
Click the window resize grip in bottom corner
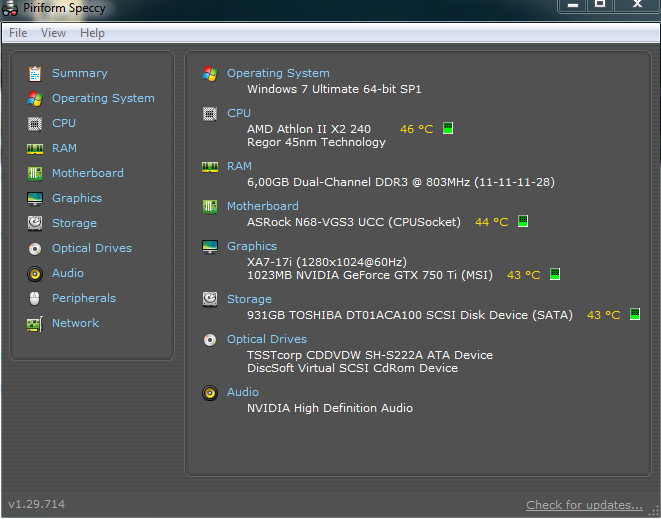[x=655, y=511]
